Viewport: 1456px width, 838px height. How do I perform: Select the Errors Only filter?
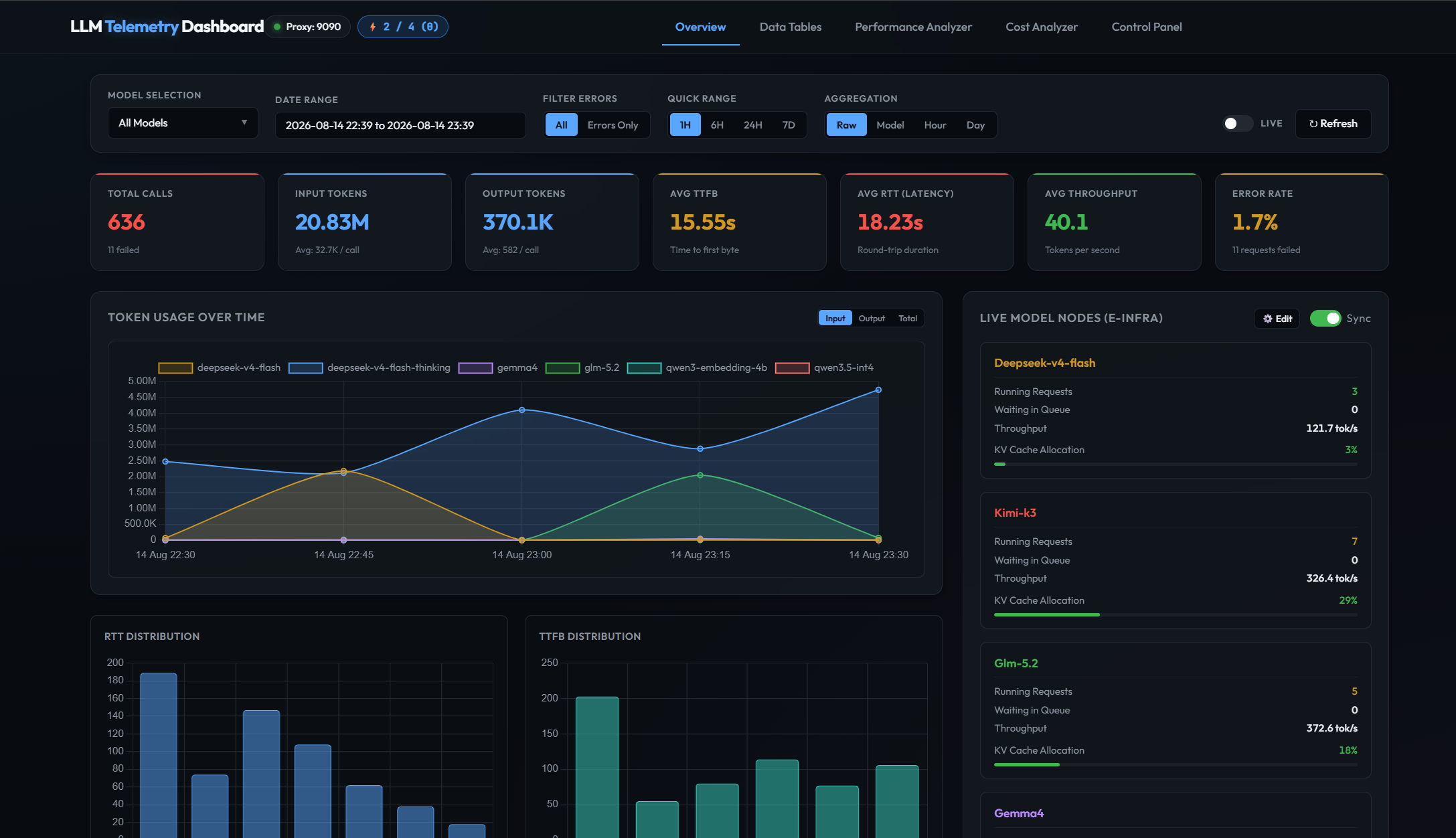tap(613, 125)
